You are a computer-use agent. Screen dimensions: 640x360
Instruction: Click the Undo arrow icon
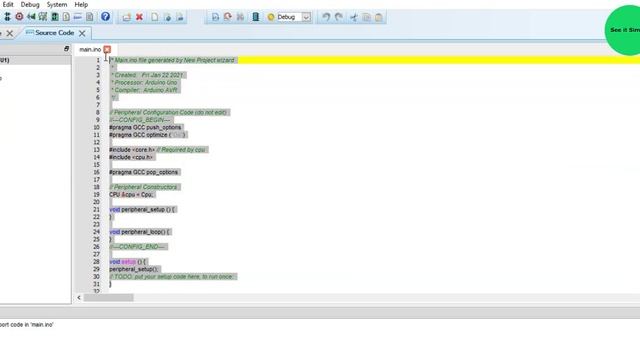(x=326, y=17)
